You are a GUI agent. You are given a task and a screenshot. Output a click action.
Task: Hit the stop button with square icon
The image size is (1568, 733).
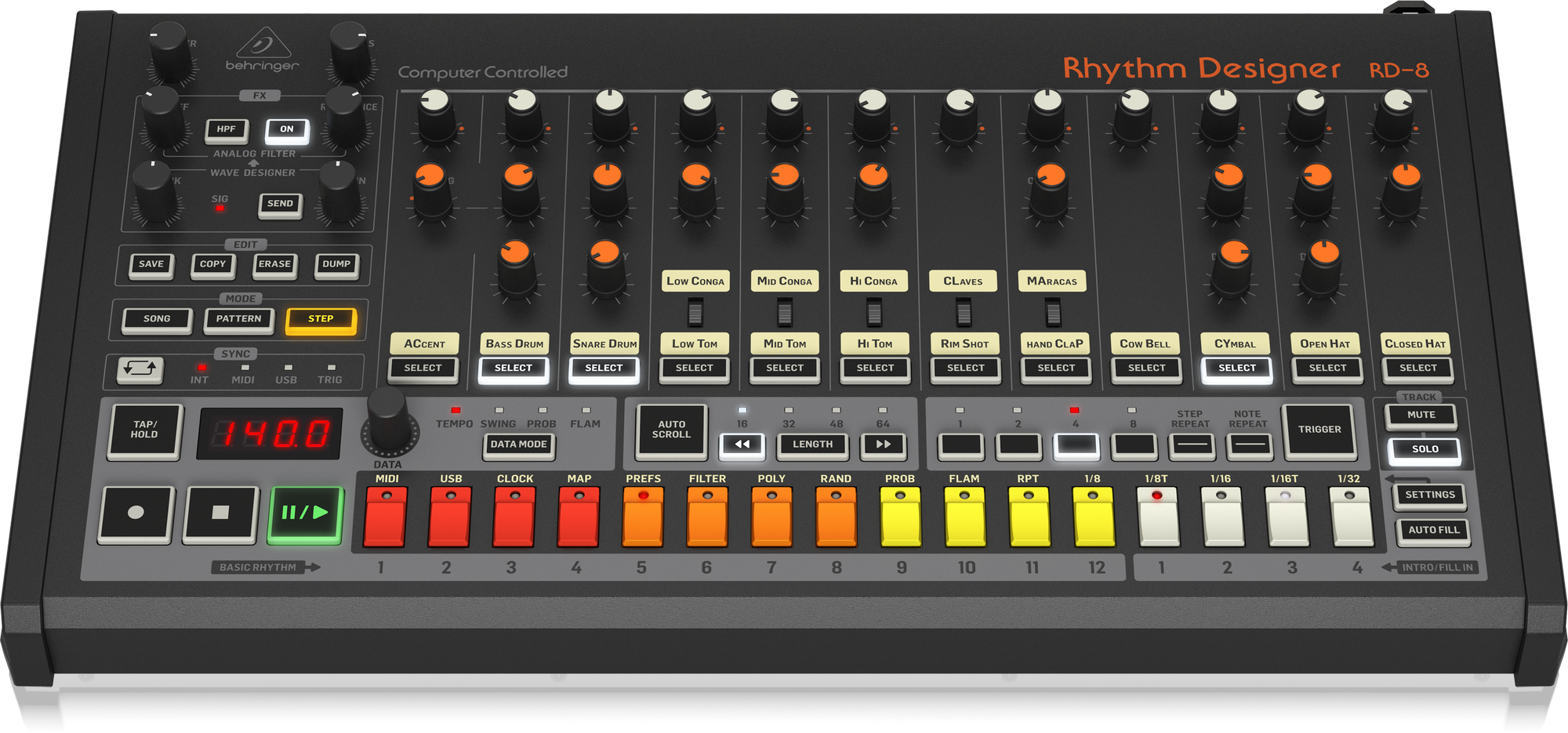(220, 514)
